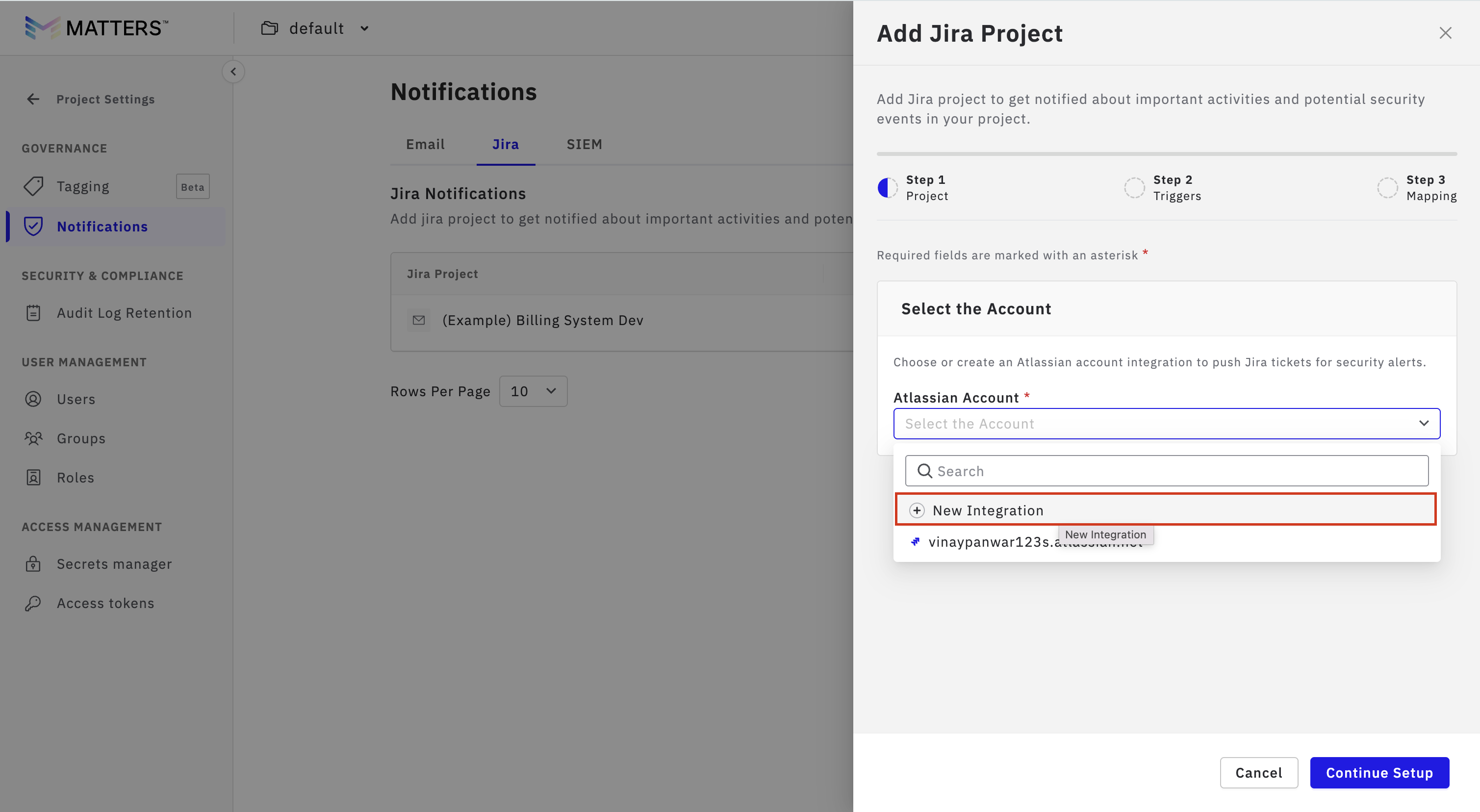Click the Users person icon
Screen dimensions: 1480x812
(33, 399)
